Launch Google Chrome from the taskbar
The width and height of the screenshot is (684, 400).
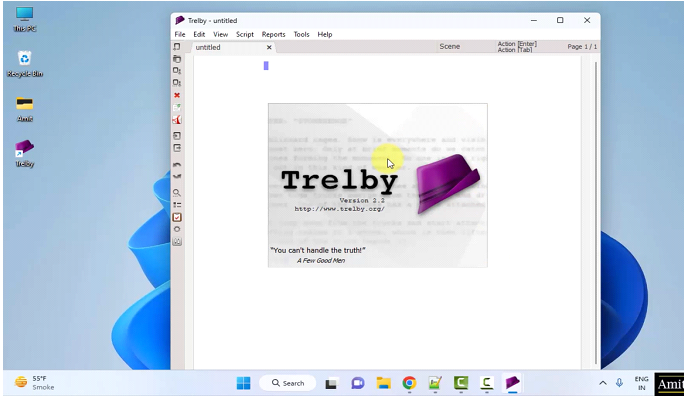click(x=409, y=383)
